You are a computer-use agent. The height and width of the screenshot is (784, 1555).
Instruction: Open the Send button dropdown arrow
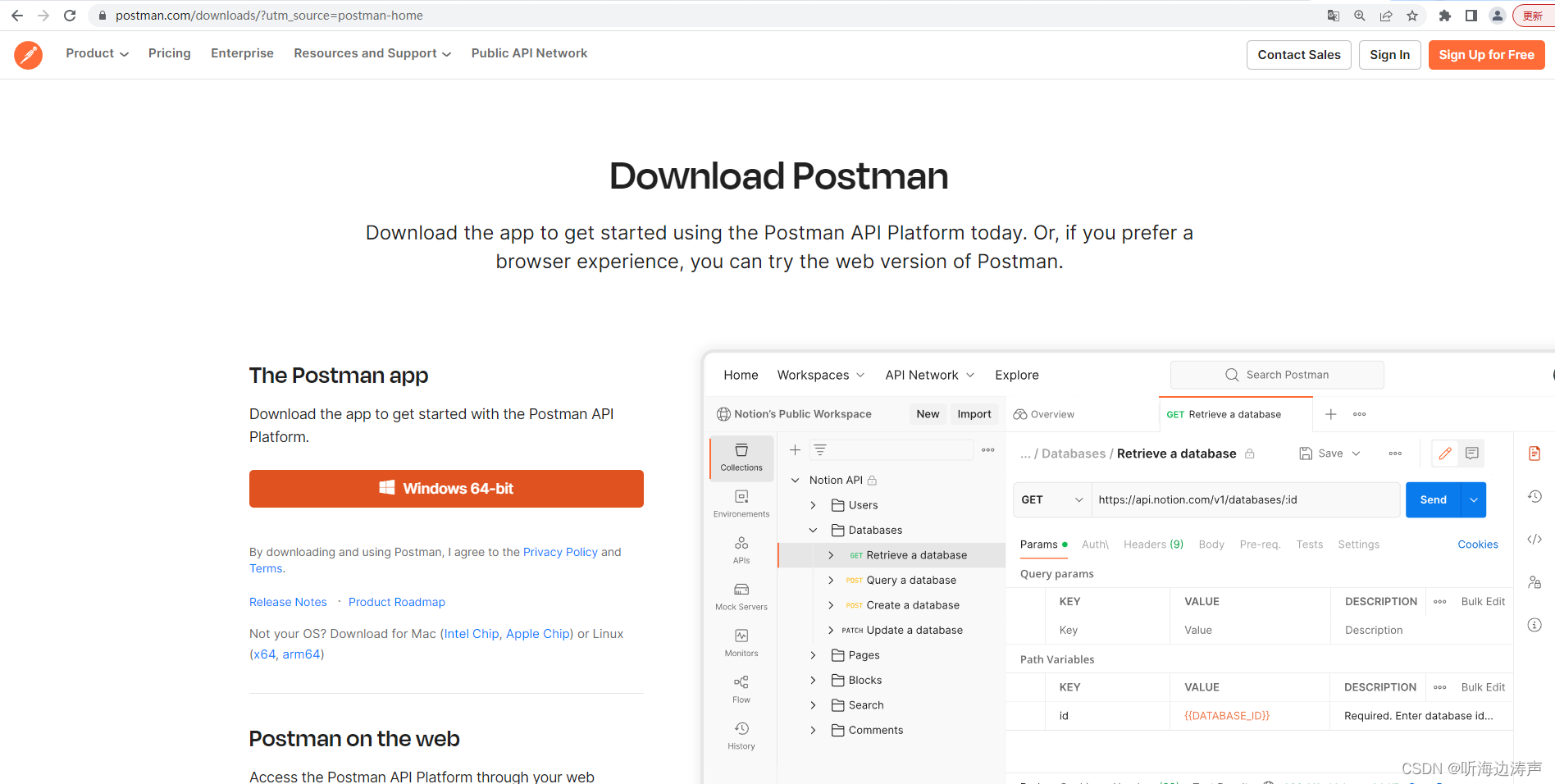[x=1474, y=500]
